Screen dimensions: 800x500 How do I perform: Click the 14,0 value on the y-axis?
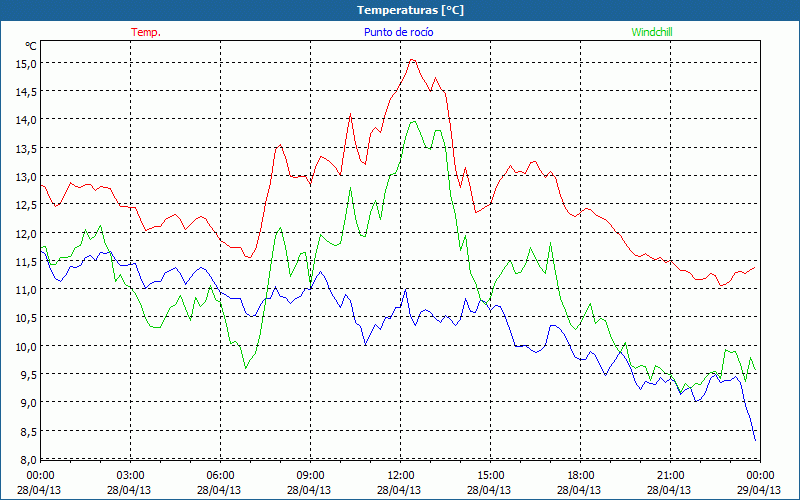pyautogui.click(x=27, y=120)
